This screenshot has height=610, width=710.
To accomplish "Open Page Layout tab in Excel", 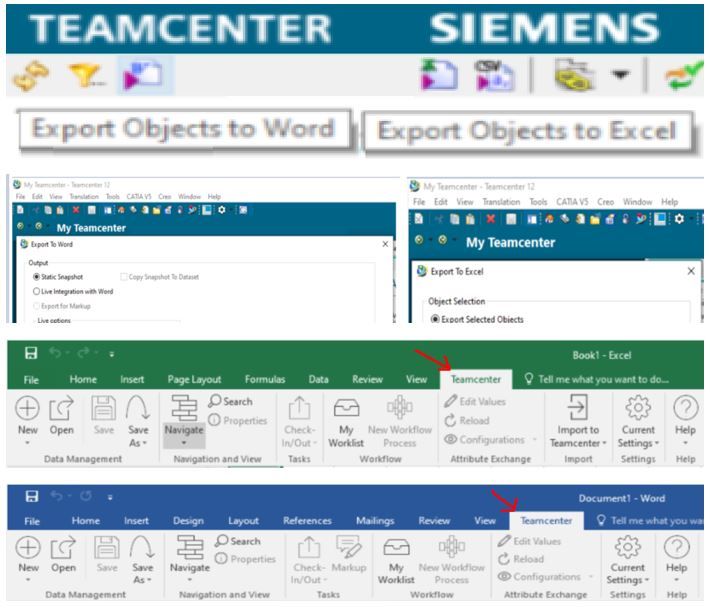I will (x=194, y=379).
